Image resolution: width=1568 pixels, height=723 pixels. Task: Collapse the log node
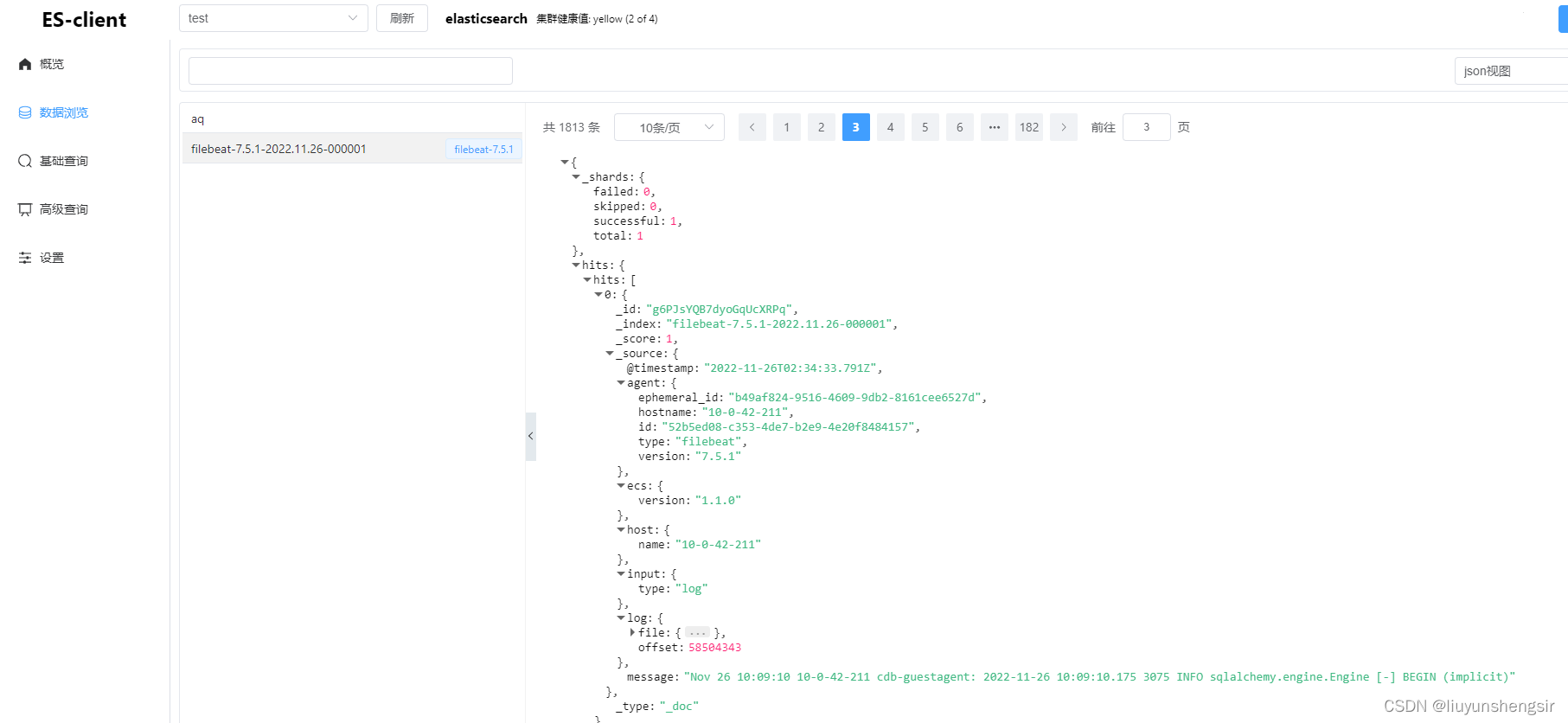click(x=621, y=617)
